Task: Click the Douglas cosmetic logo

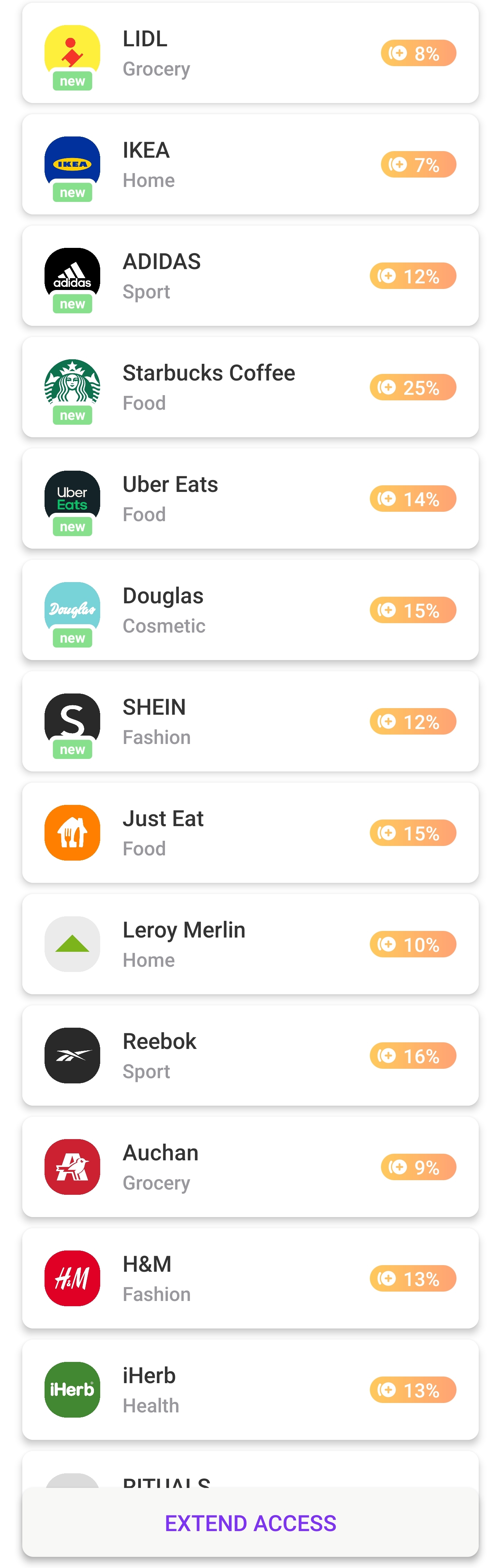Action: [72, 610]
